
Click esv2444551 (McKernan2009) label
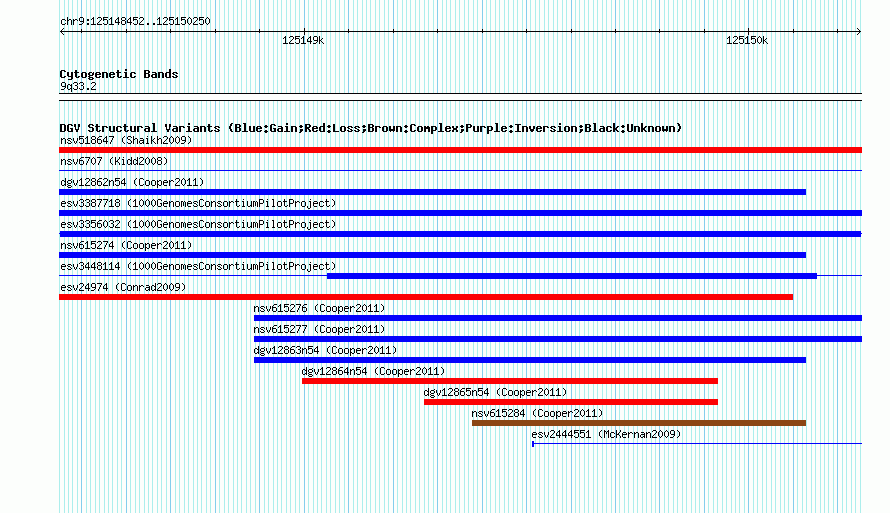tap(606, 434)
